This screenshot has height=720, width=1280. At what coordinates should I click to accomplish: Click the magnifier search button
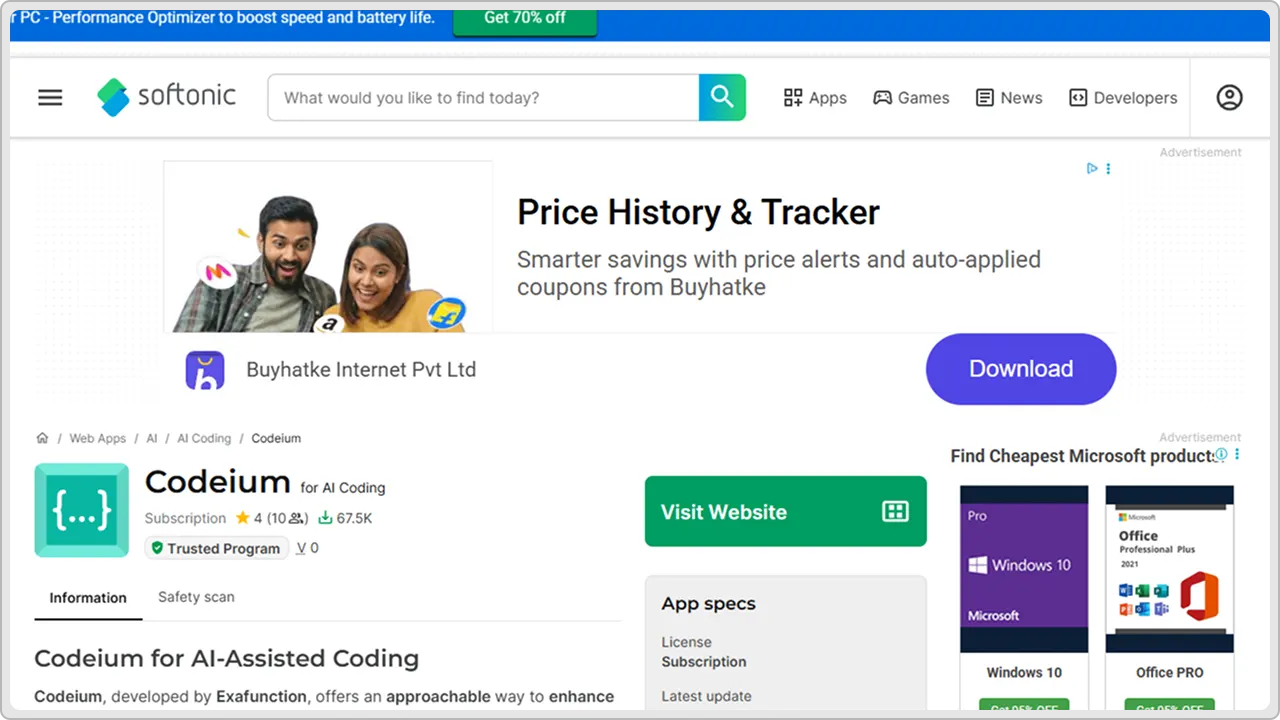point(722,97)
